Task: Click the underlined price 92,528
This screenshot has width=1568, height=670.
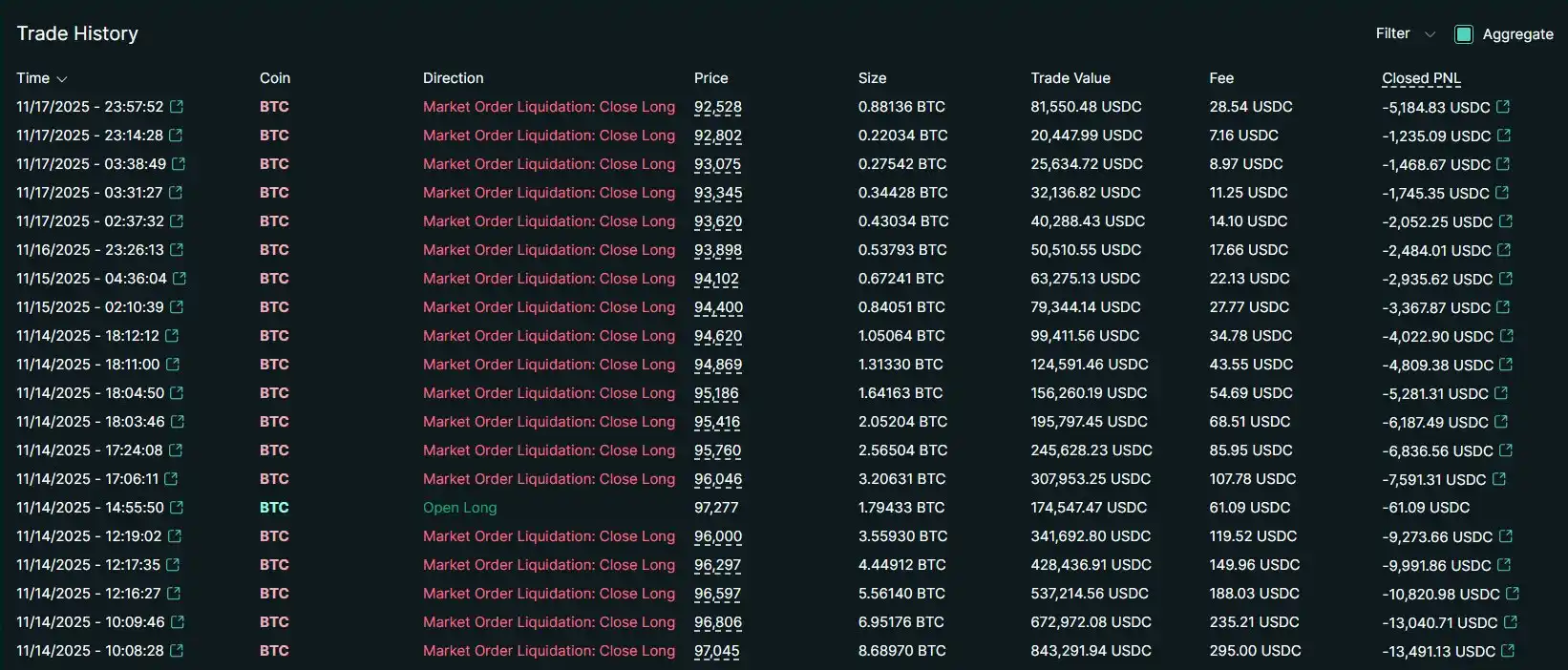Action: click(718, 107)
